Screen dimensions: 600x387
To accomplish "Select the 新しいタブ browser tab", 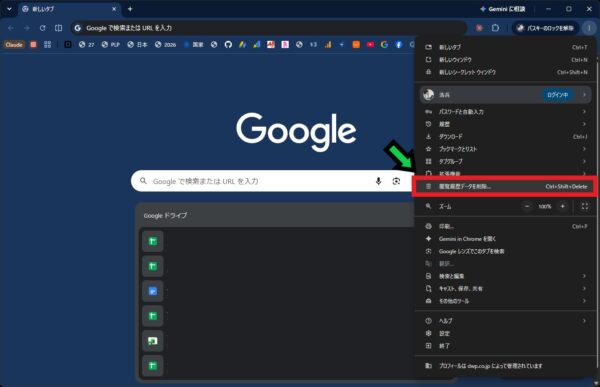I will pyautogui.click(x=70, y=9).
